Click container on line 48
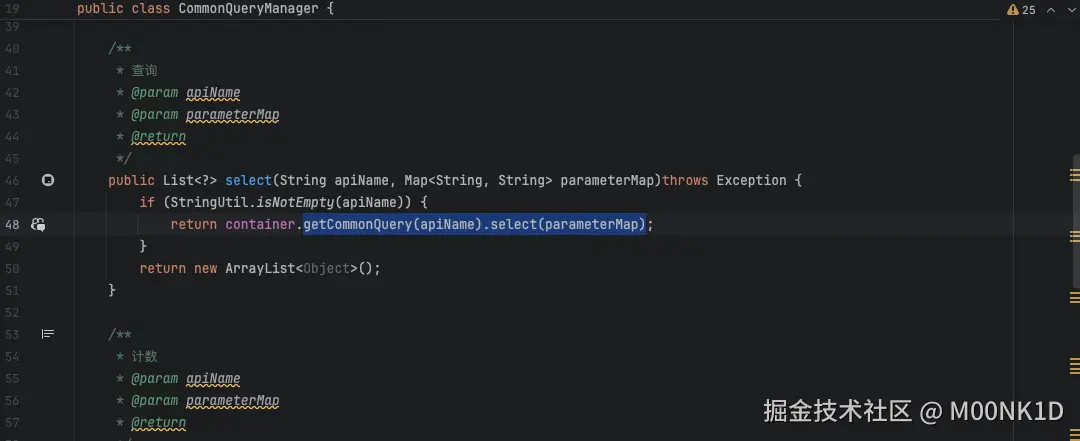 pos(260,225)
